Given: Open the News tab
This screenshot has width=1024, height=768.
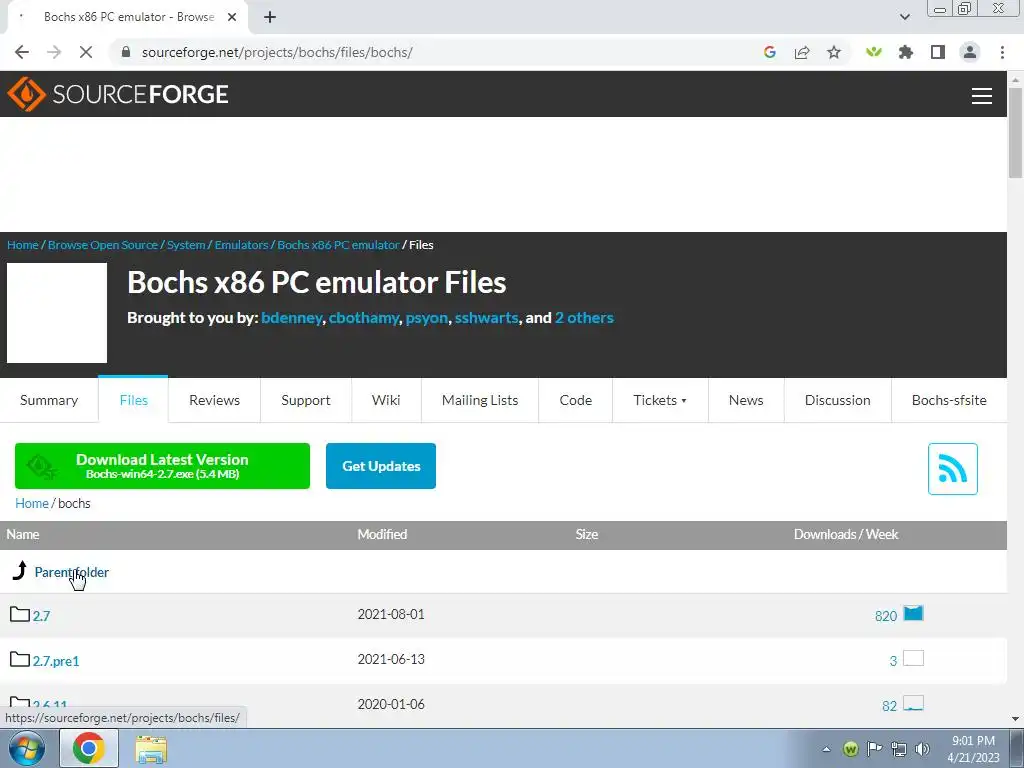Looking at the screenshot, I should (x=746, y=400).
